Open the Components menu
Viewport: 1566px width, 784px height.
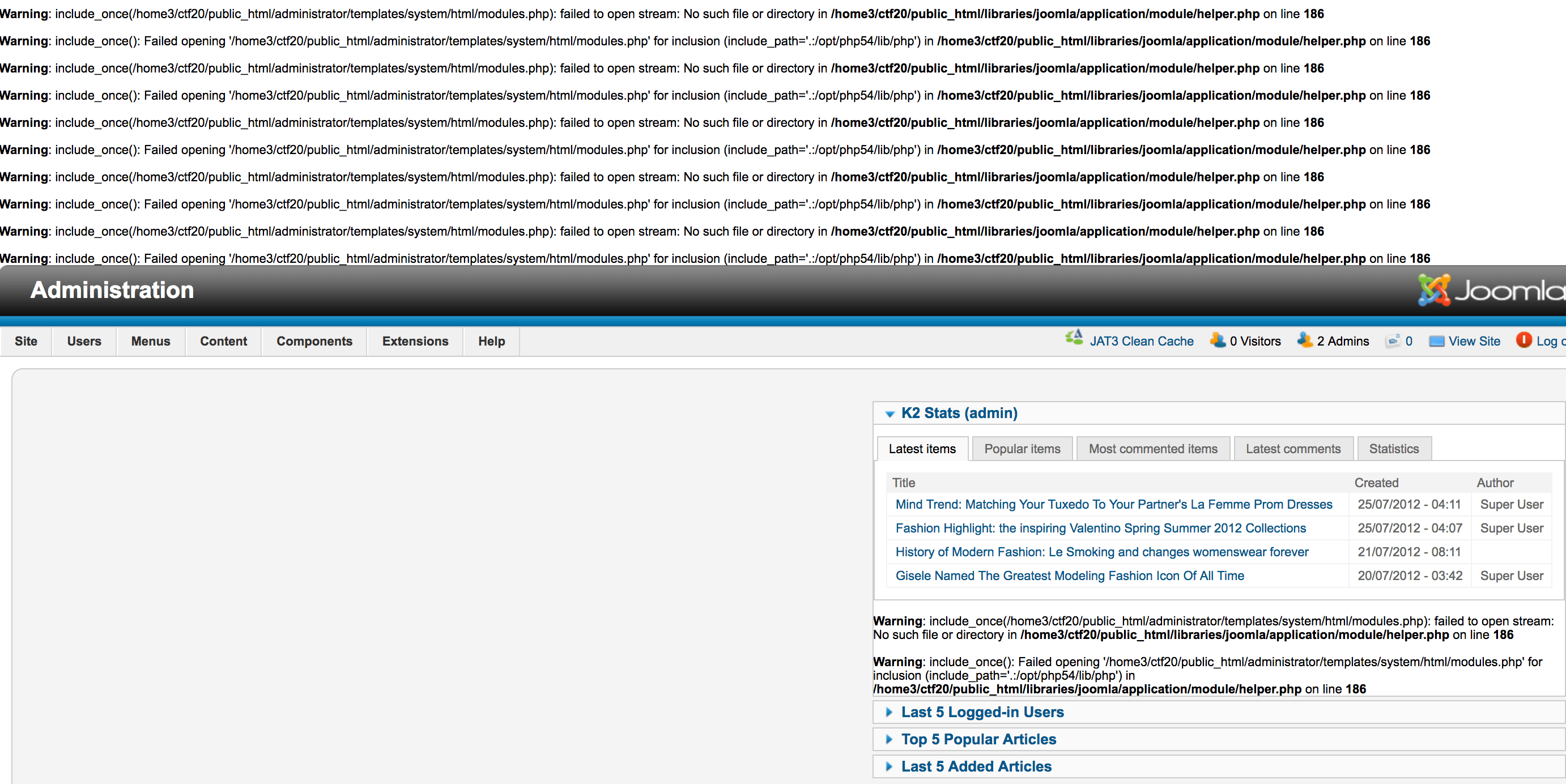coord(314,341)
